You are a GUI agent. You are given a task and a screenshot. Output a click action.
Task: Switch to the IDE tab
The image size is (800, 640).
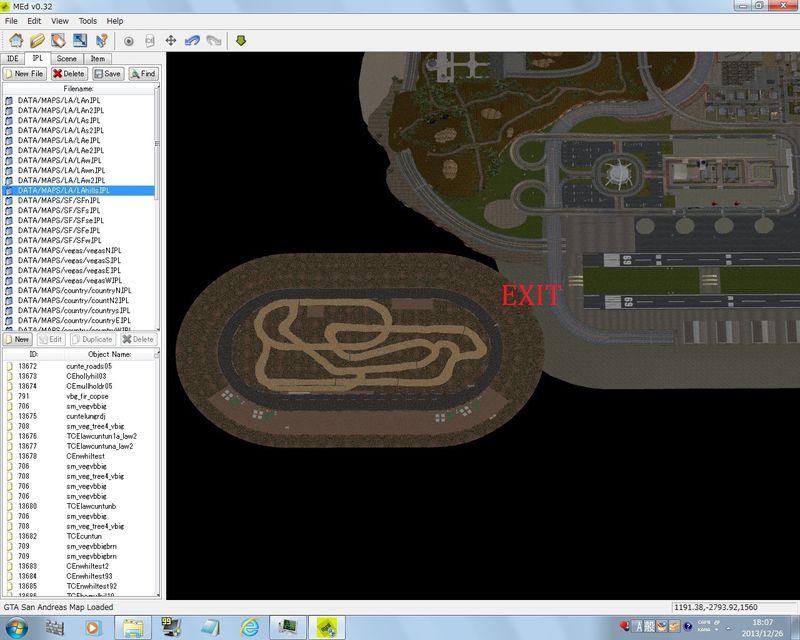[13, 59]
